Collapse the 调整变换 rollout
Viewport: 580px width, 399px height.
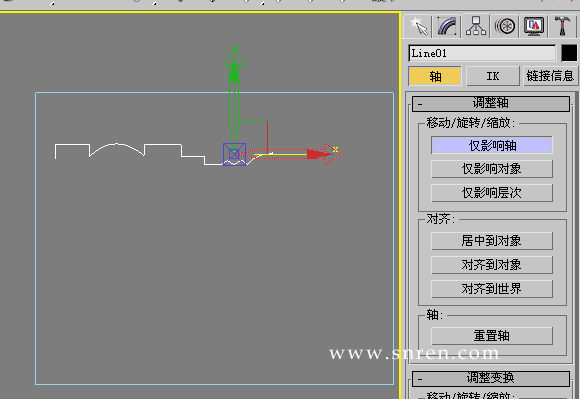pos(491,378)
